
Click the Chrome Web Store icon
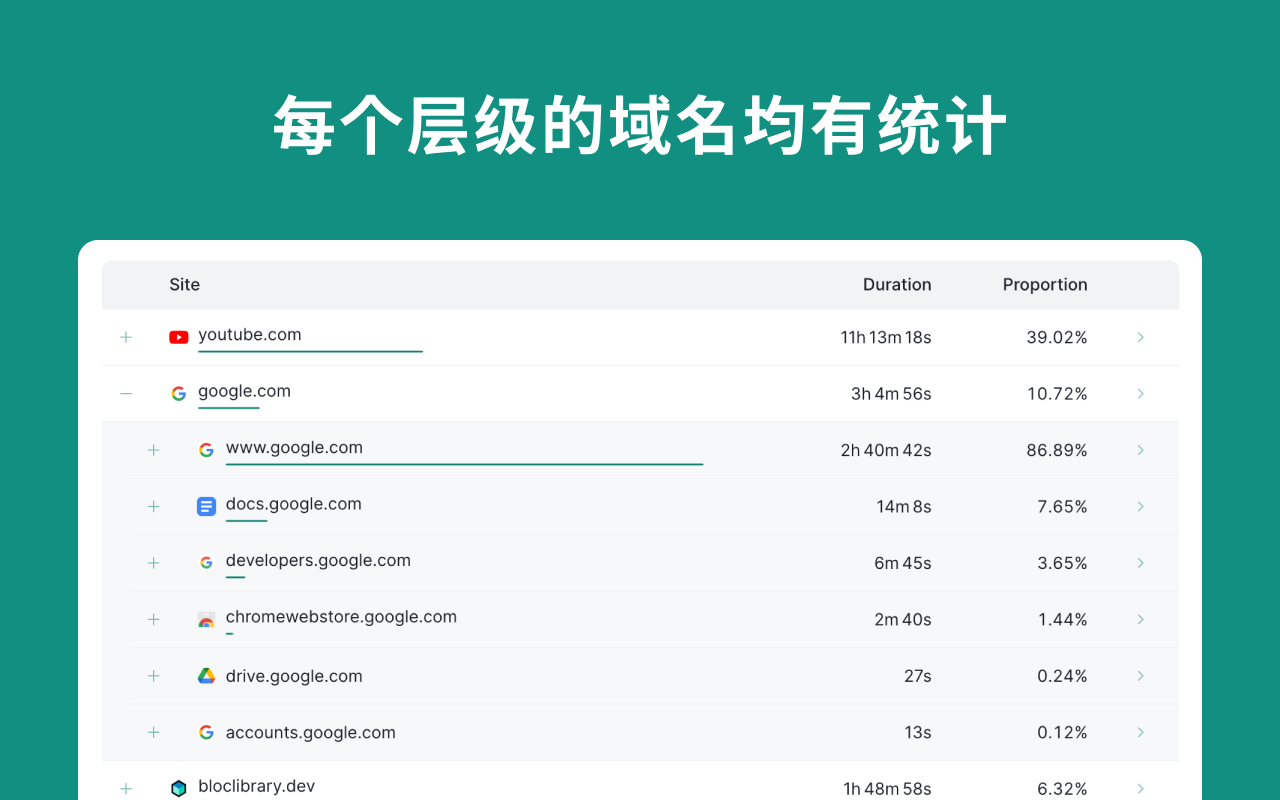(x=206, y=619)
